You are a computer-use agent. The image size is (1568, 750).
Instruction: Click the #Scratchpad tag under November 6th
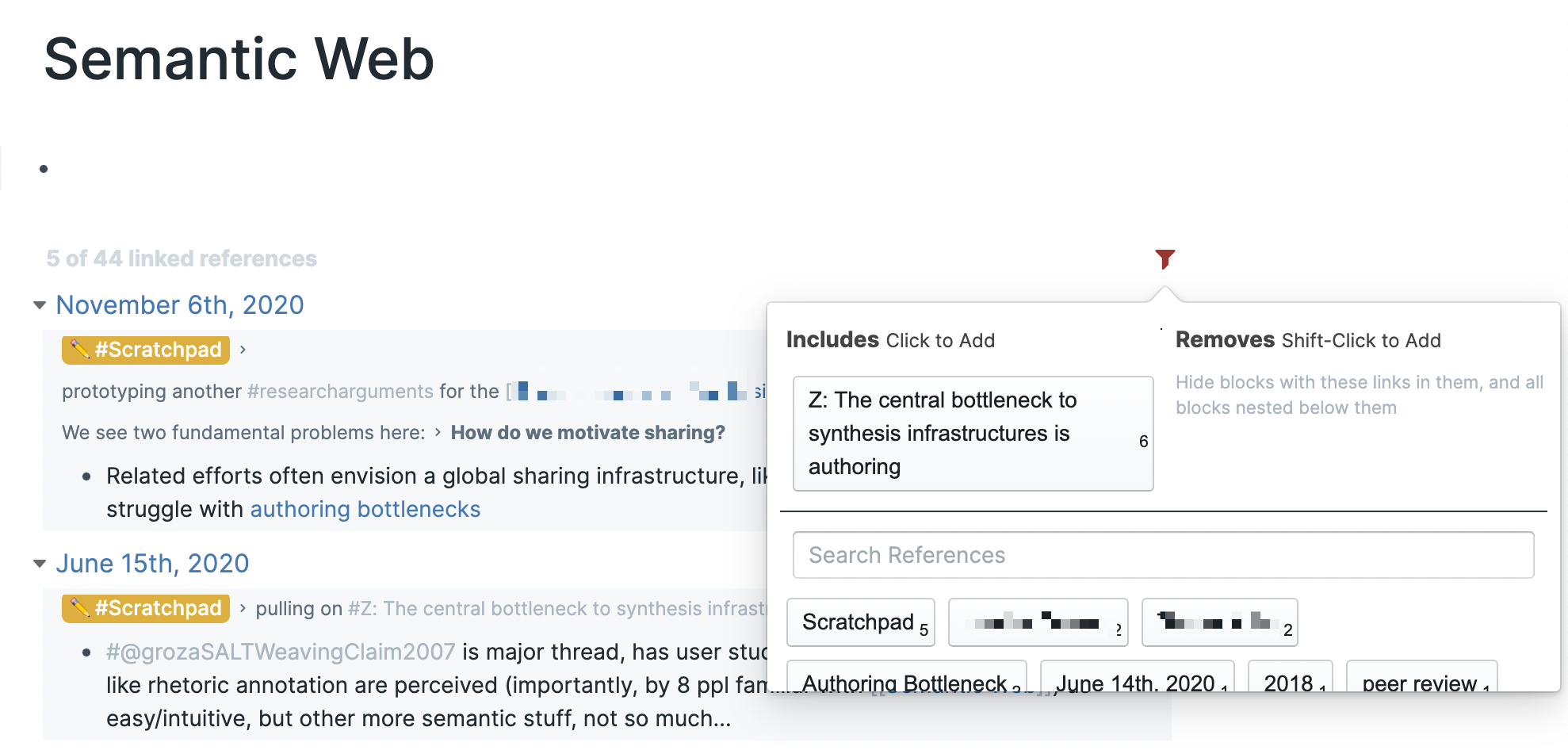[146, 350]
